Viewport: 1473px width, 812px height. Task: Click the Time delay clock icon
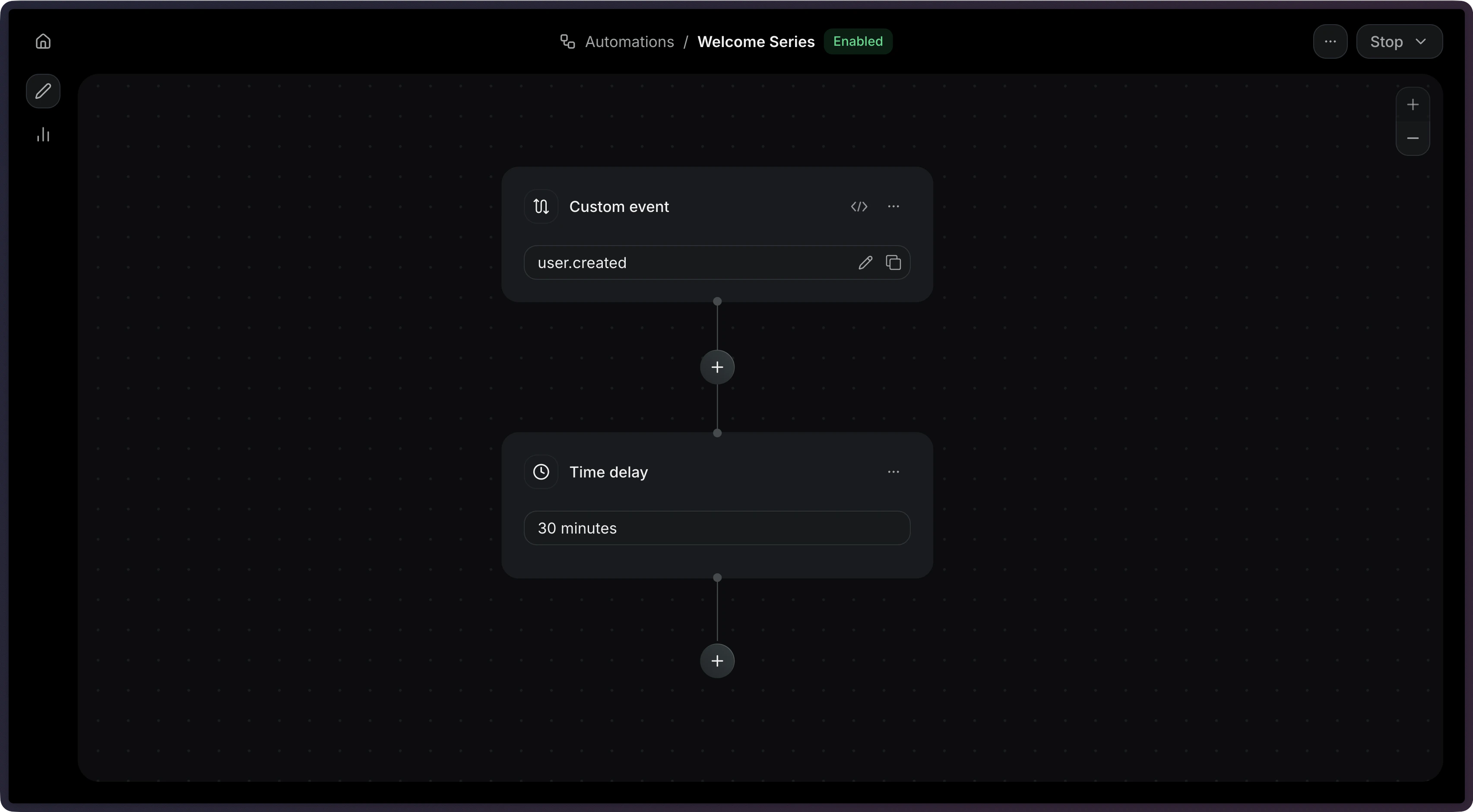coord(541,472)
